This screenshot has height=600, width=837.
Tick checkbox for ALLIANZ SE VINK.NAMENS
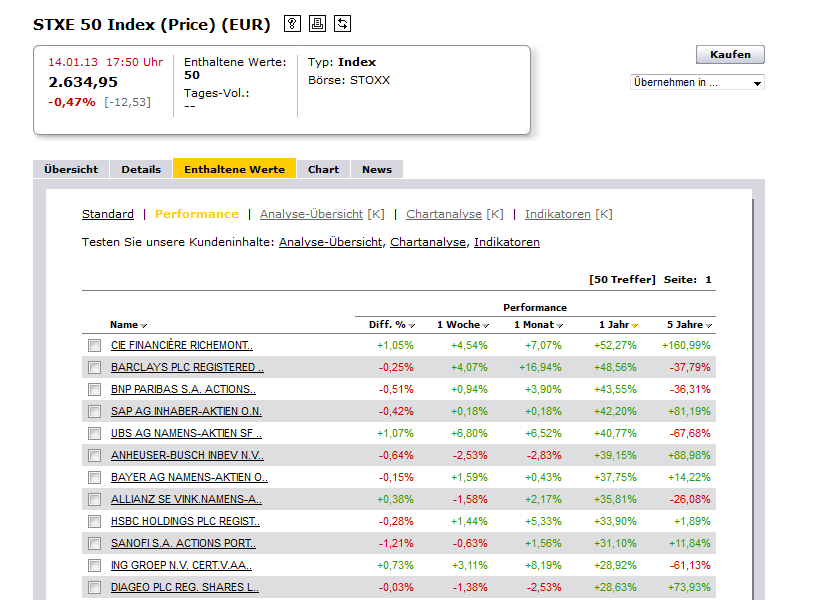pos(94,499)
